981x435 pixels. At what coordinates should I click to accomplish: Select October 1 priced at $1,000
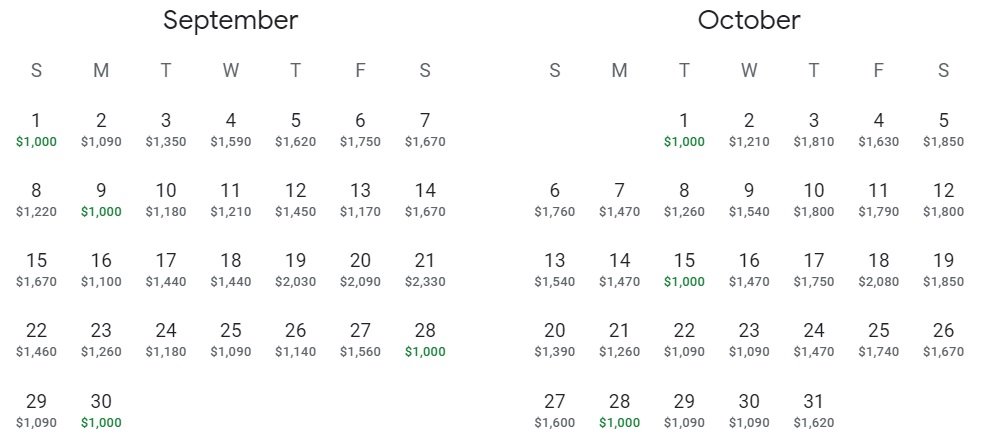click(684, 130)
